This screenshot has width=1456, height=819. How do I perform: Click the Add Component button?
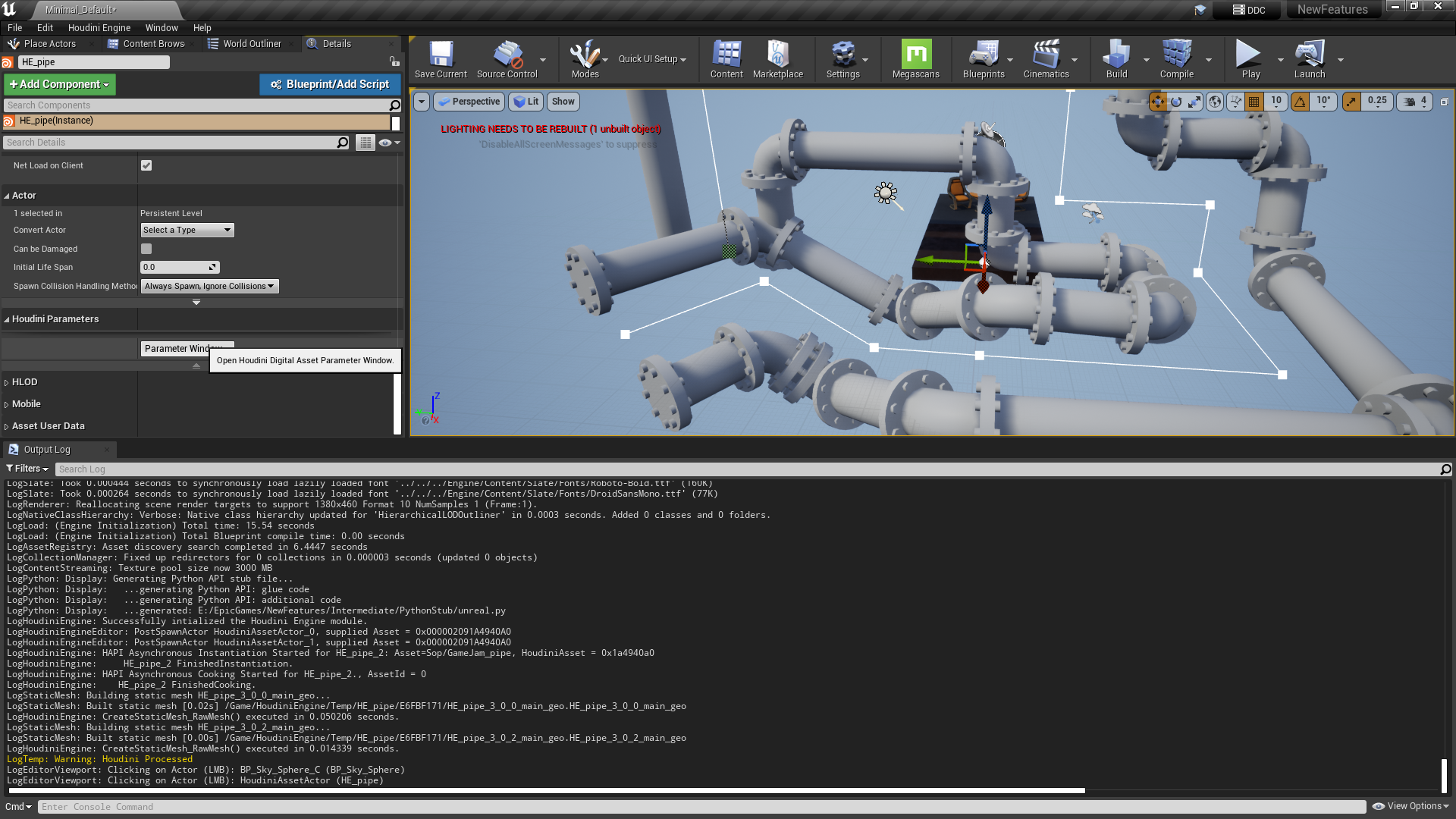pyautogui.click(x=60, y=84)
